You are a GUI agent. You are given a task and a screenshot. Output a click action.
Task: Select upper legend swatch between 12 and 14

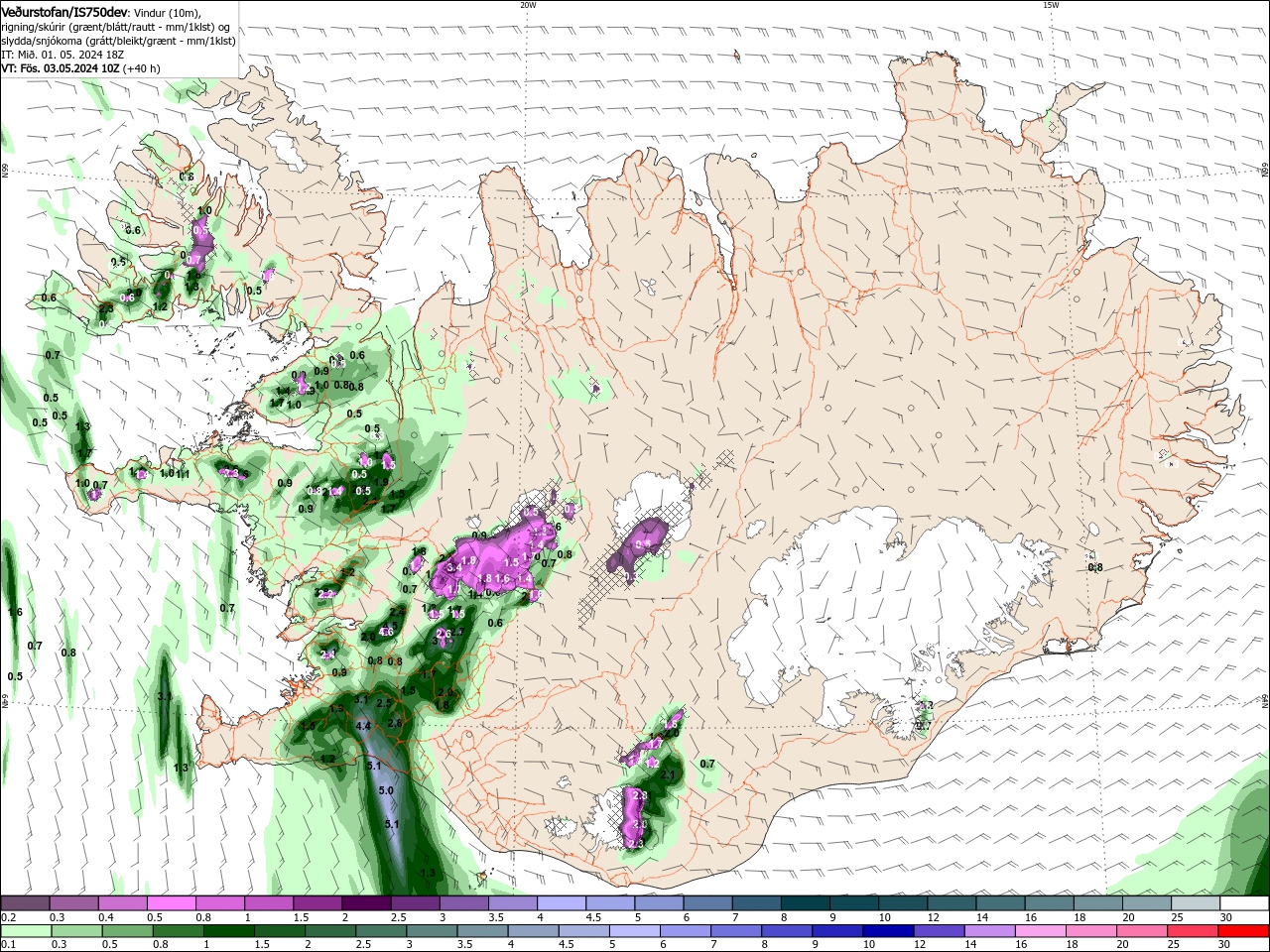coord(952,903)
